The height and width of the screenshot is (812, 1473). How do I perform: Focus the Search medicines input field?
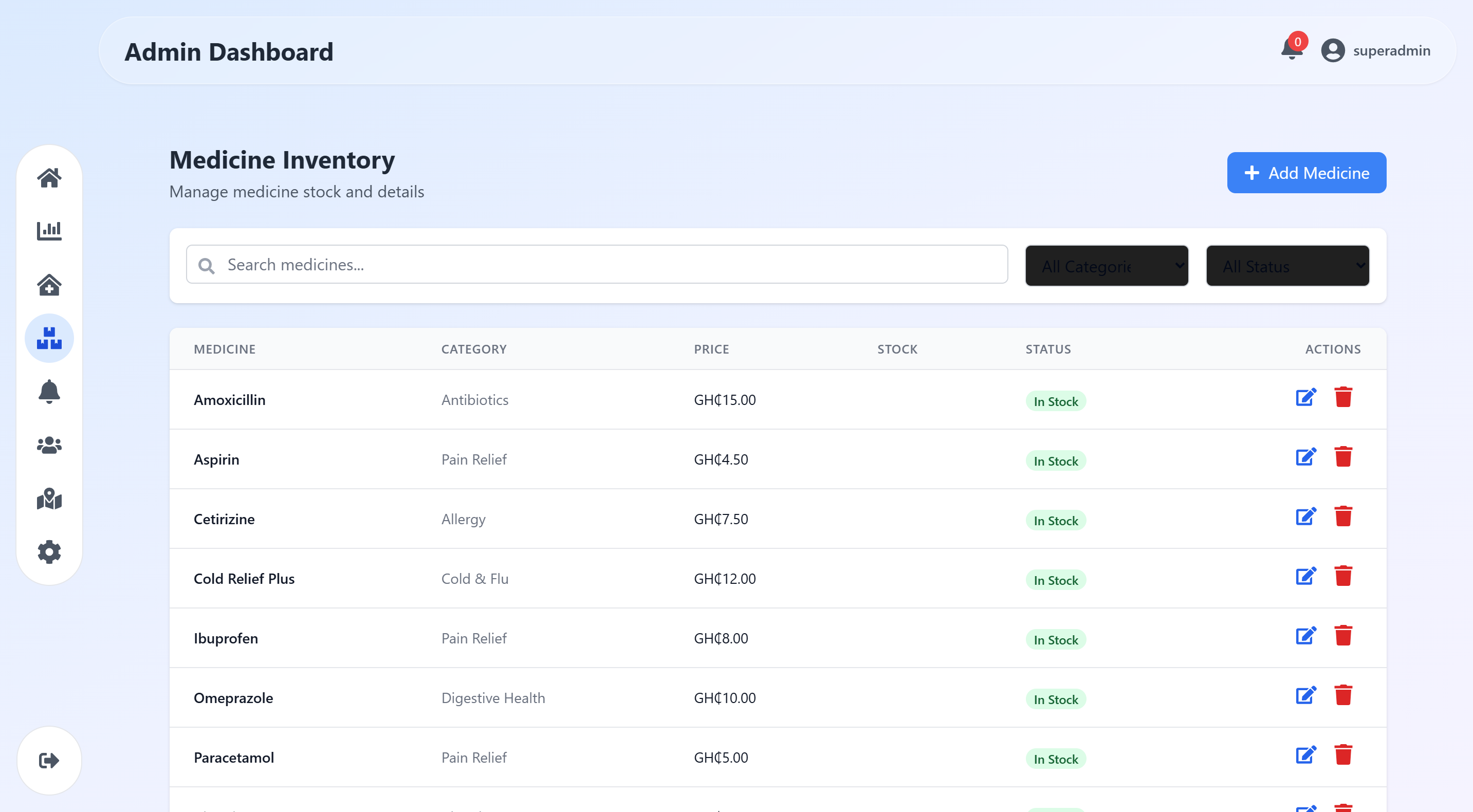click(x=596, y=265)
